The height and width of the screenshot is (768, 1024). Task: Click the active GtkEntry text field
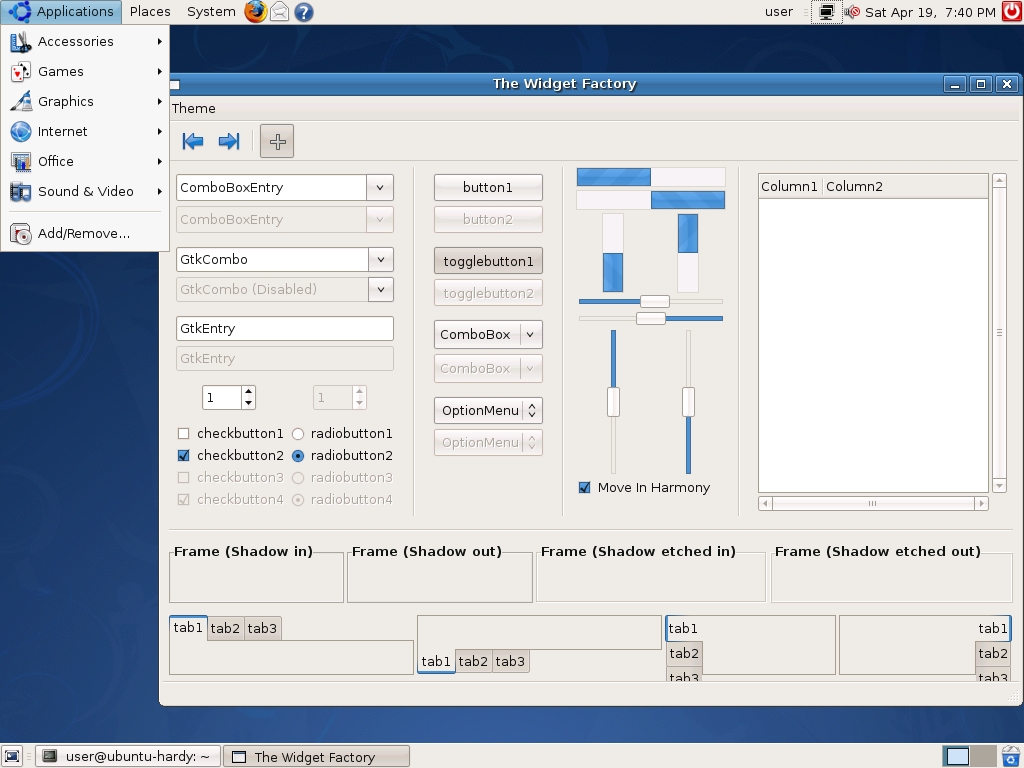click(285, 328)
